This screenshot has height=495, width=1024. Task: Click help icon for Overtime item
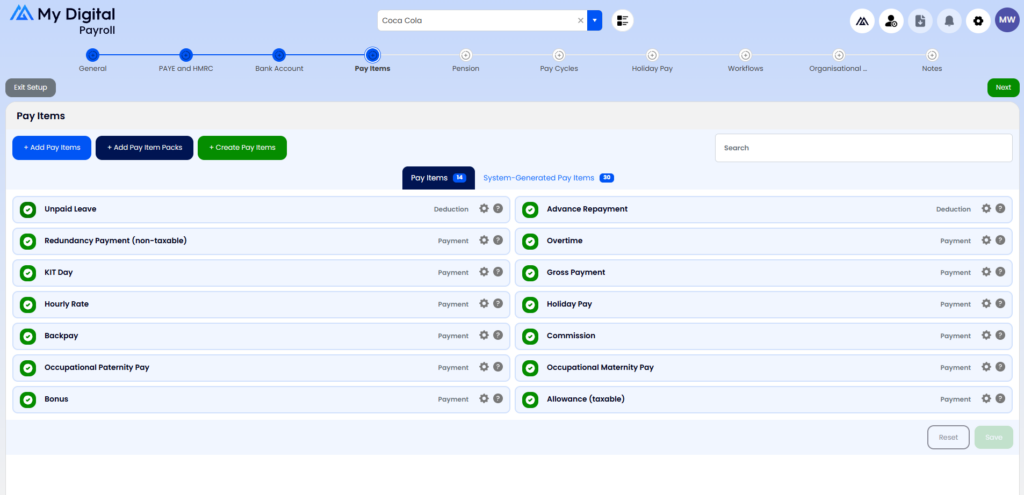tap(999, 241)
